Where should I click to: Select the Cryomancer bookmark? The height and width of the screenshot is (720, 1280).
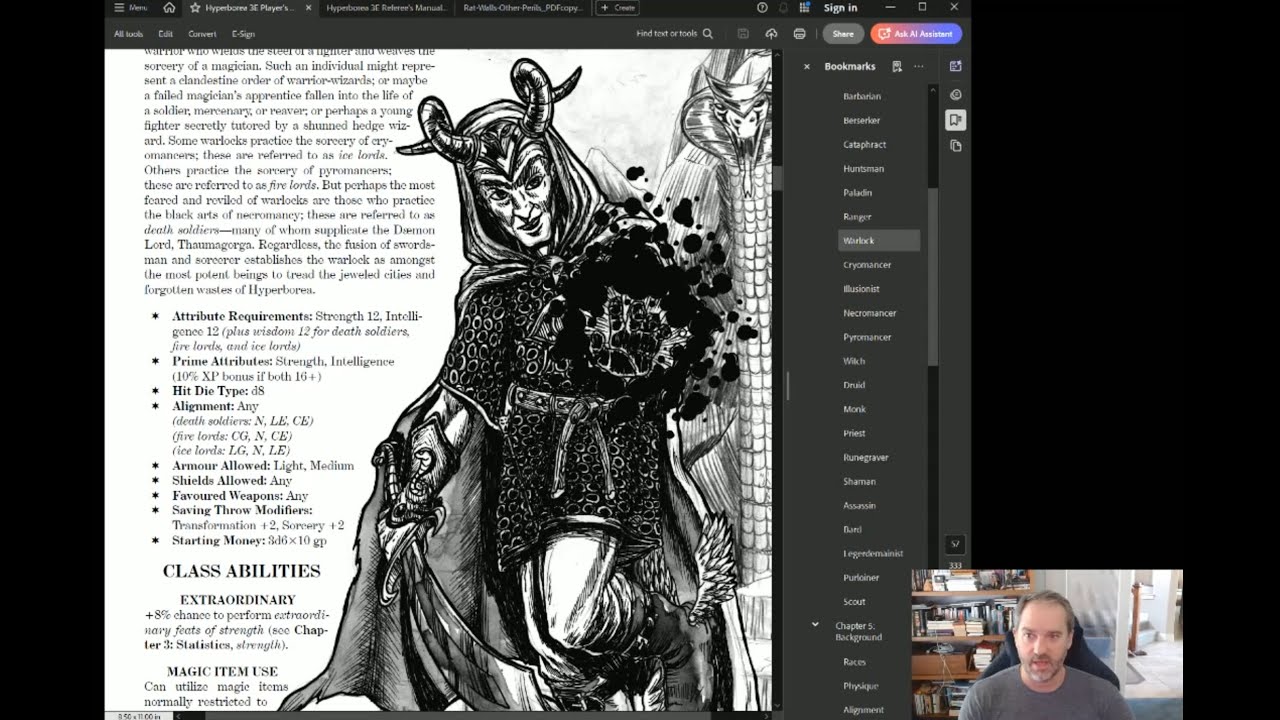[867, 265]
